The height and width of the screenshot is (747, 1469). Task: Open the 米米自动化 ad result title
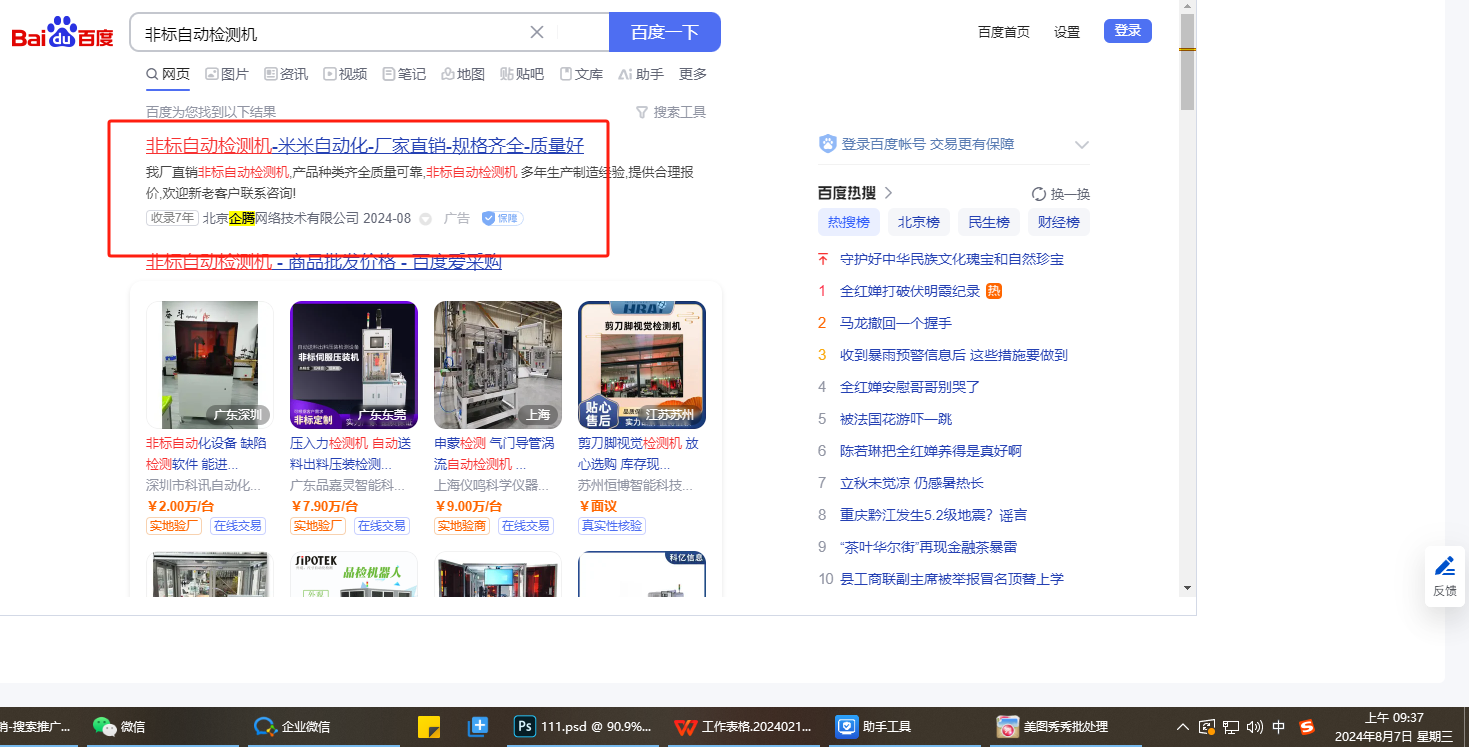[365, 146]
